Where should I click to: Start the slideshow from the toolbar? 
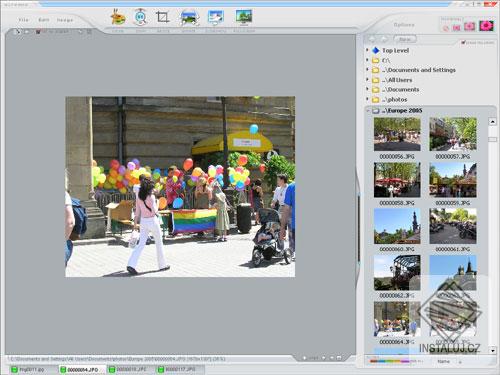216,17
